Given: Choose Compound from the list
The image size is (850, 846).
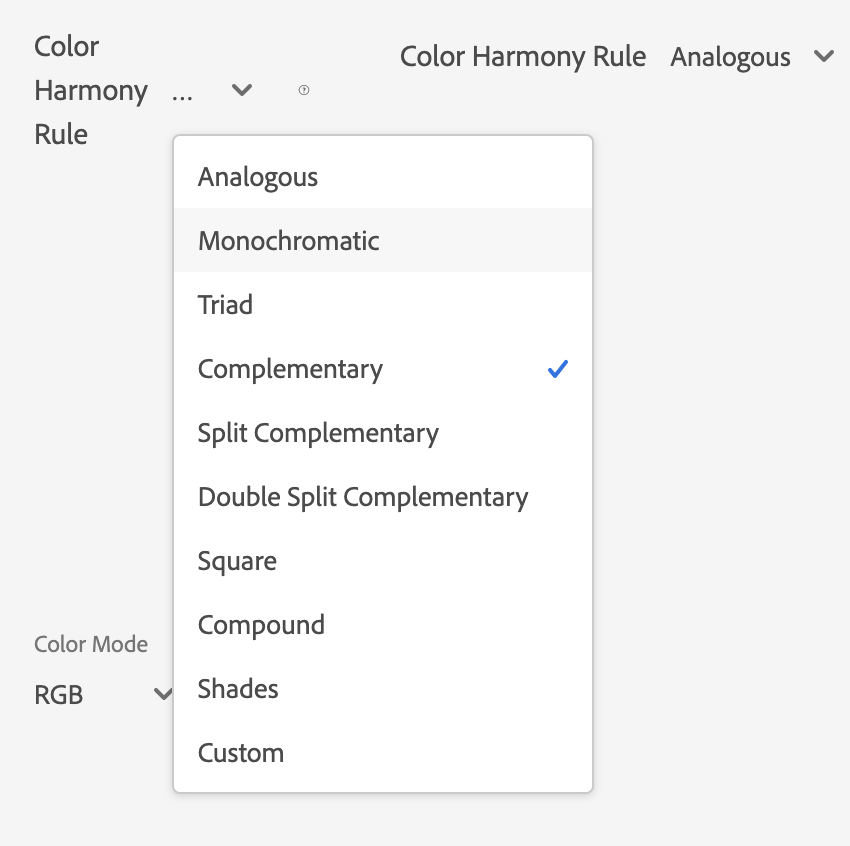Looking at the screenshot, I should click(261, 625).
